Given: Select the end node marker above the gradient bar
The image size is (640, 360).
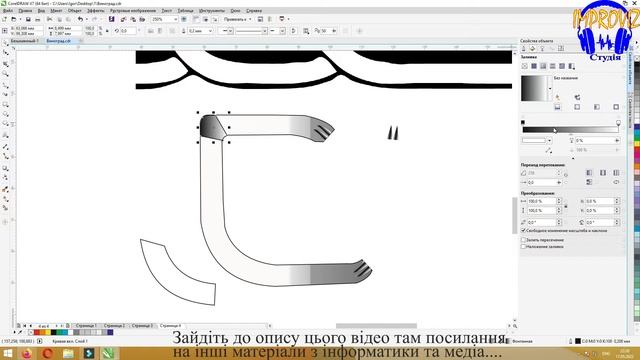Looking at the screenshot, I should click(618, 122).
